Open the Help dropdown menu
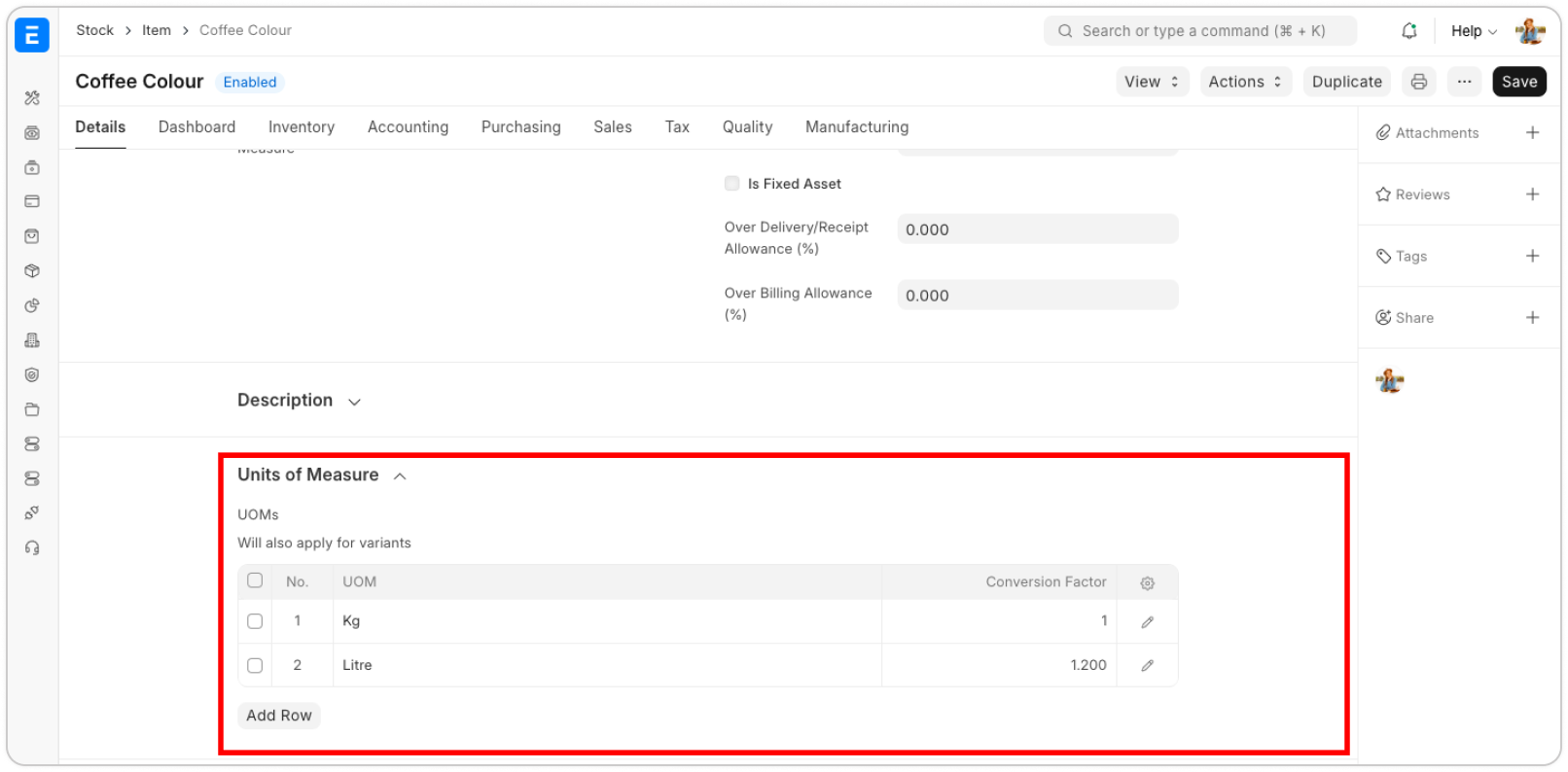The width and height of the screenshot is (1568, 772). click(x=1474, y=31)
